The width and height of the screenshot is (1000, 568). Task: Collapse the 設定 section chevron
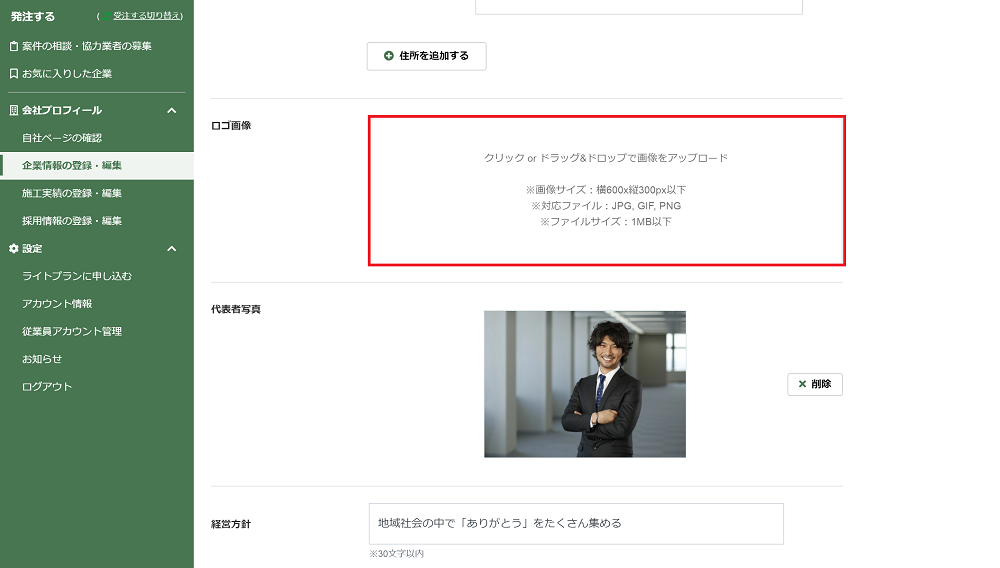point(171,248)
